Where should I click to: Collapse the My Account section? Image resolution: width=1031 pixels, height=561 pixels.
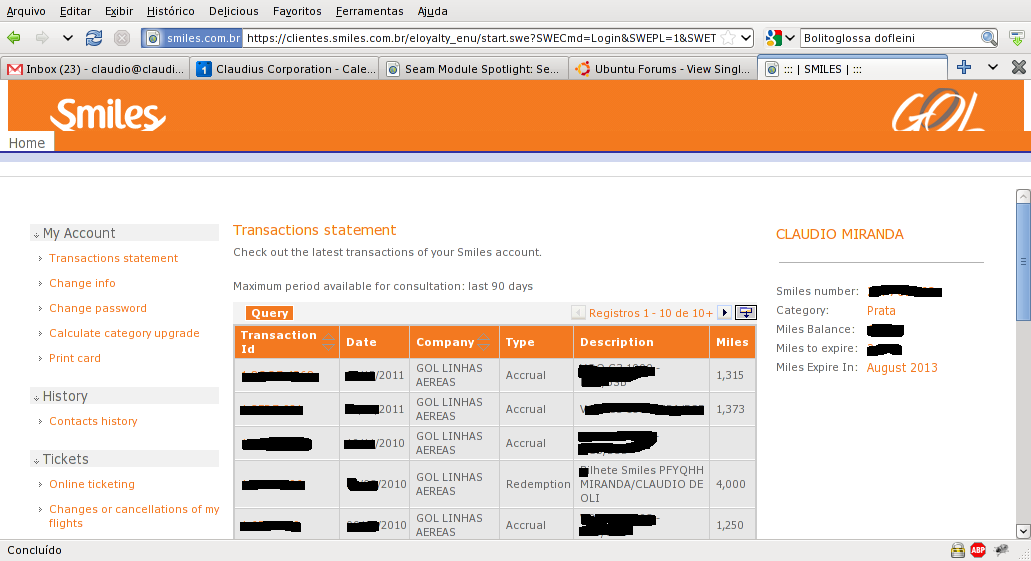37,235
